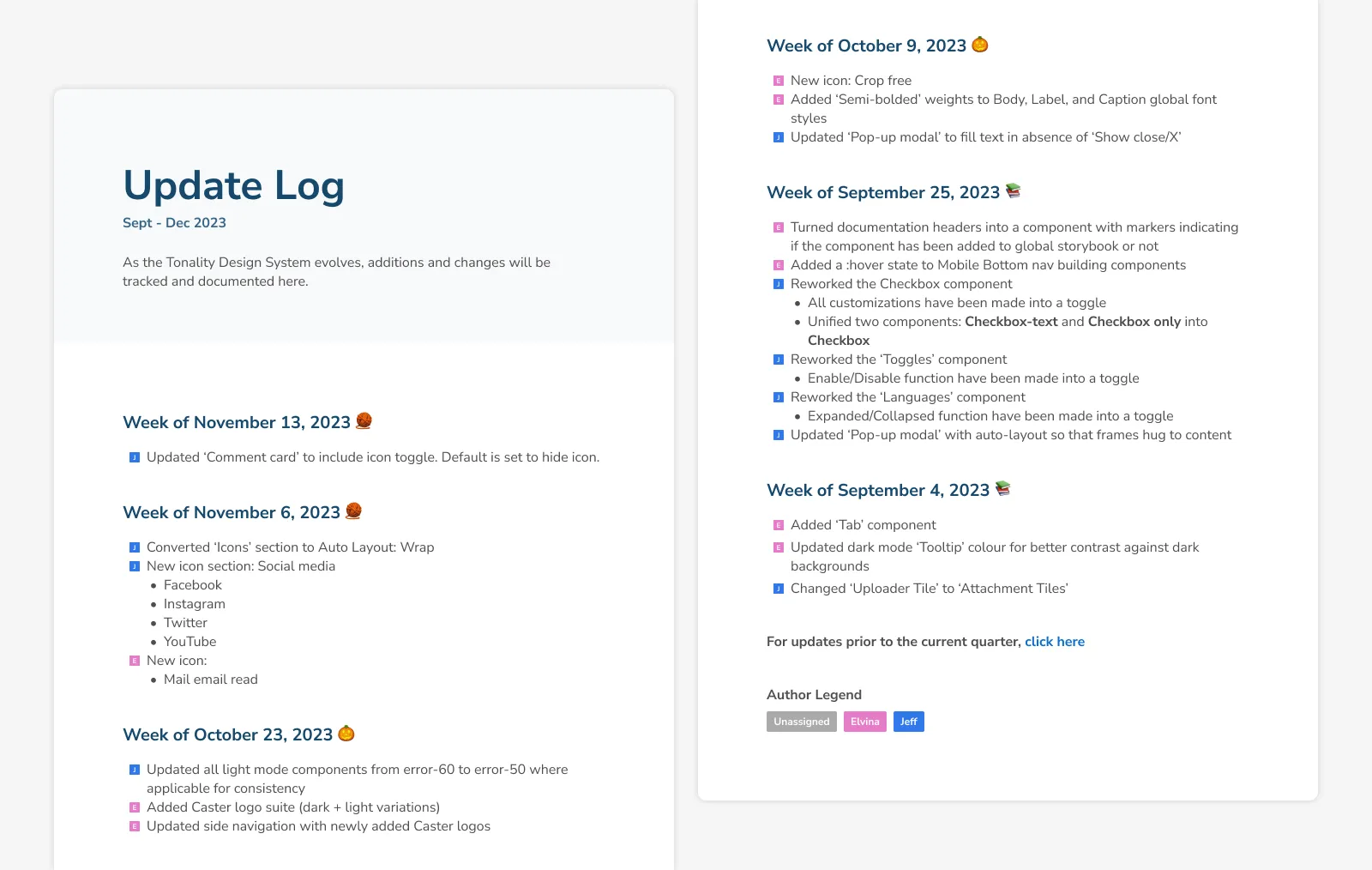Click the pumpkin emoji beside 'Week of October 9, 2023'

click(x=978, y=45)
